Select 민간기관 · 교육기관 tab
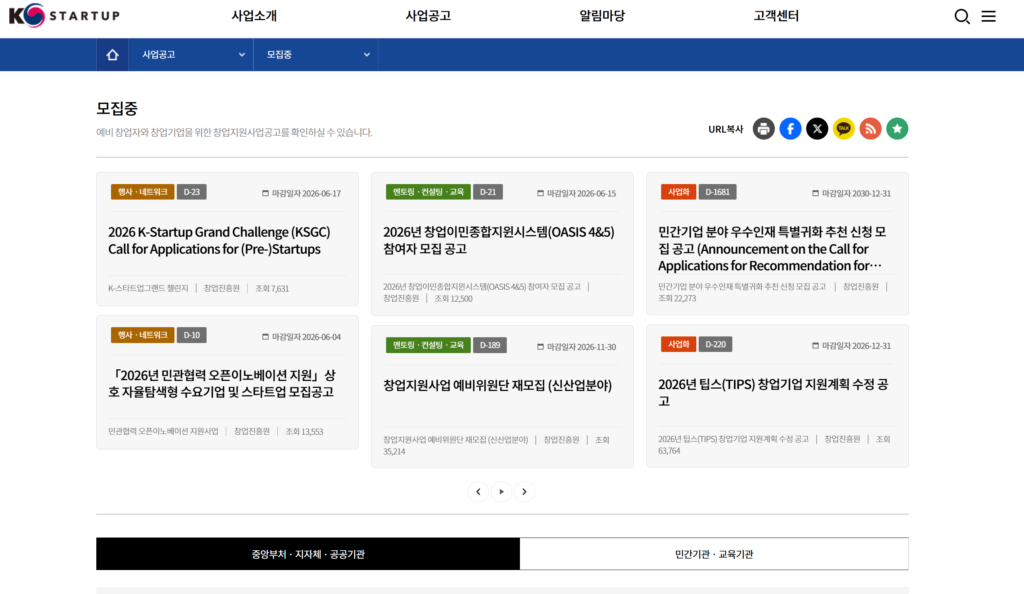The width and height of the screenshot is (1024, 594). coord(714,554)
